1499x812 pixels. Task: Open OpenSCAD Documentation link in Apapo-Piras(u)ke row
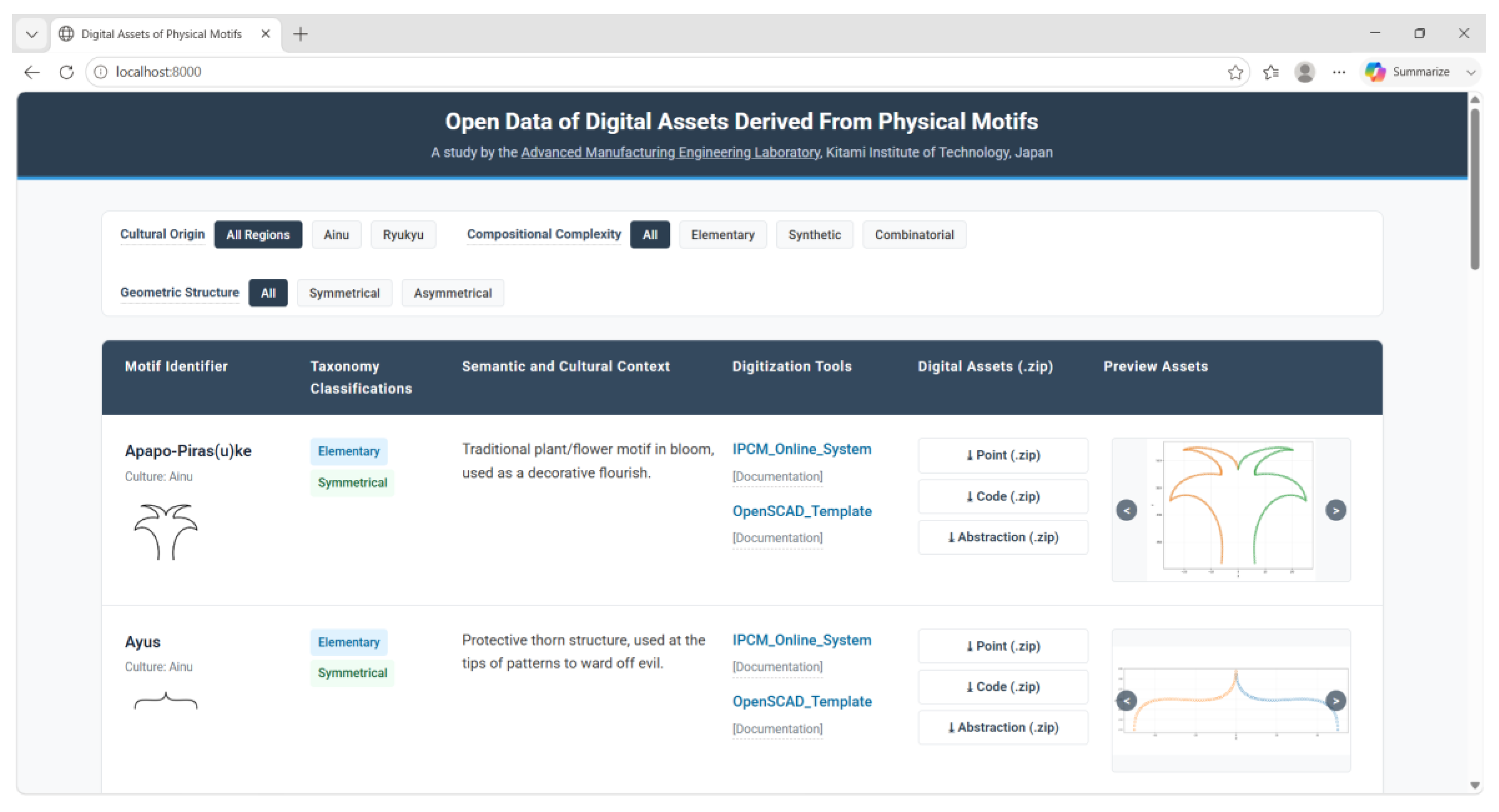[778, 538]
